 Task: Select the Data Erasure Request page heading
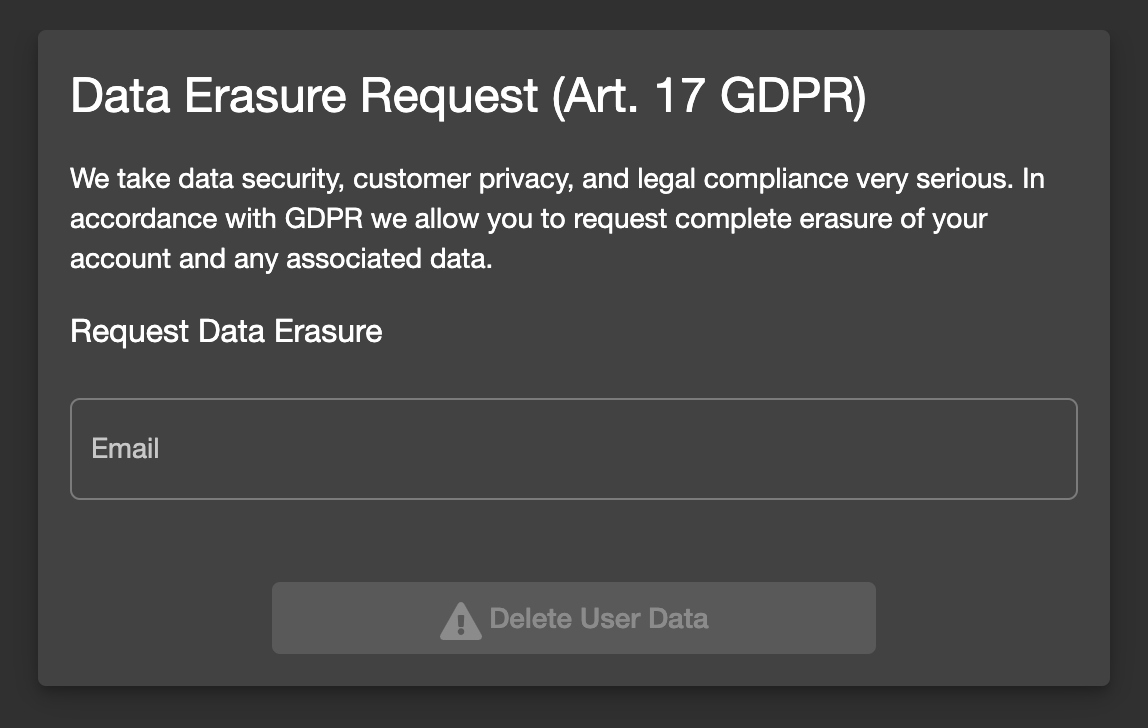[x=469, y=96]
